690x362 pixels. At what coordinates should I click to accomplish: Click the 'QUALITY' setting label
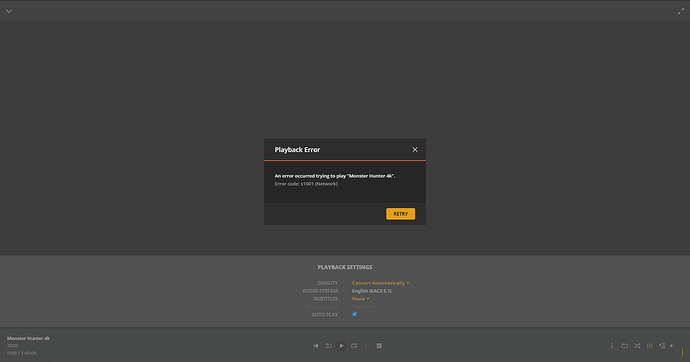point(328,283)
